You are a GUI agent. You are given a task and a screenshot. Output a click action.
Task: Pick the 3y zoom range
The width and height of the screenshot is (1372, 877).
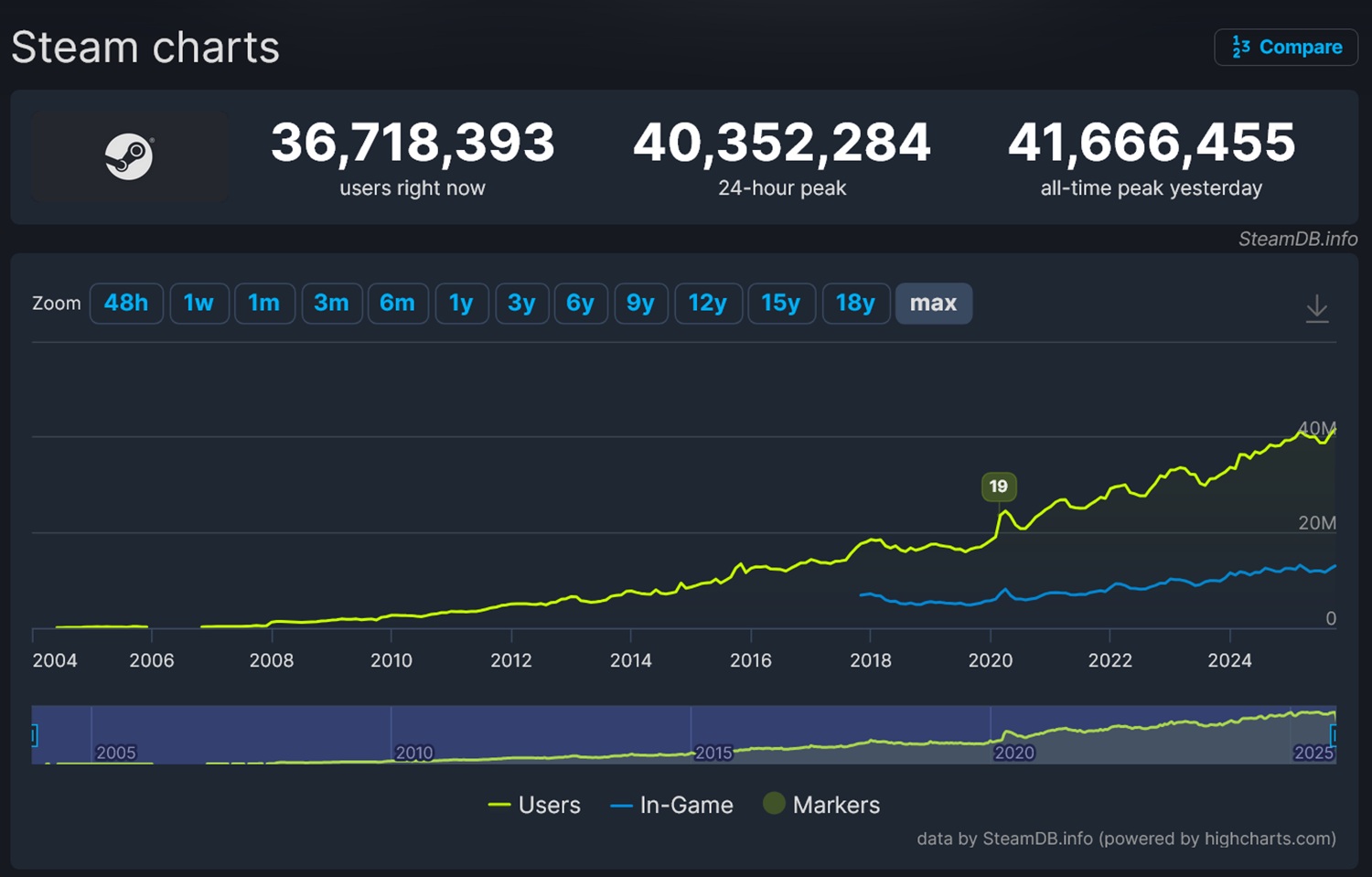(x=521, y=304)
